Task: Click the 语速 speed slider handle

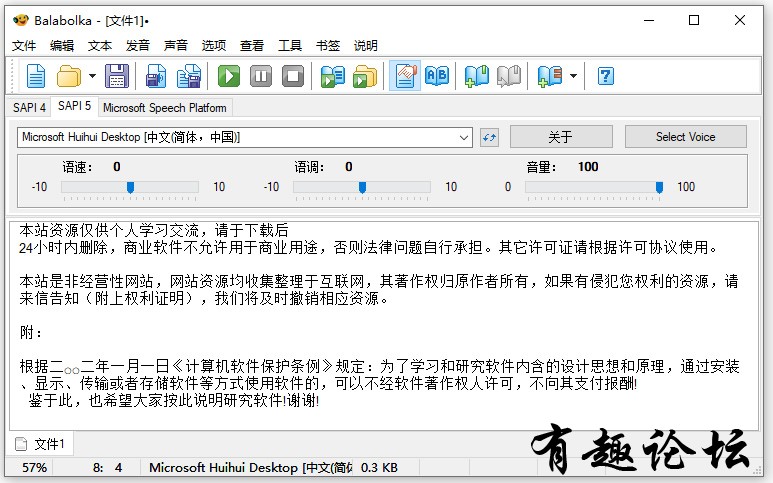Action: (x=130, y=187)
